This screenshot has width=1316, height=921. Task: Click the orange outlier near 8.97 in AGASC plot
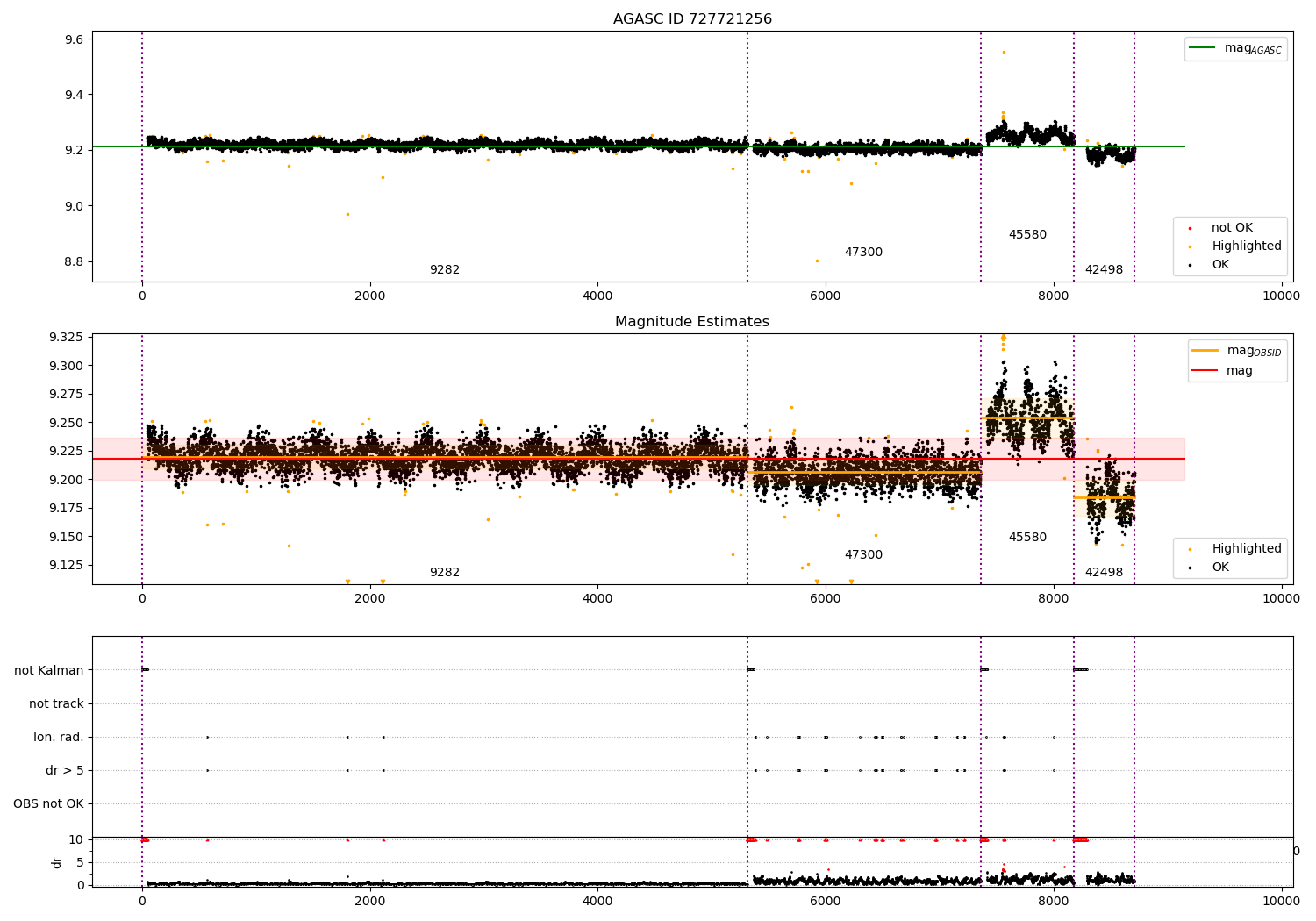[x=347, y=214]
